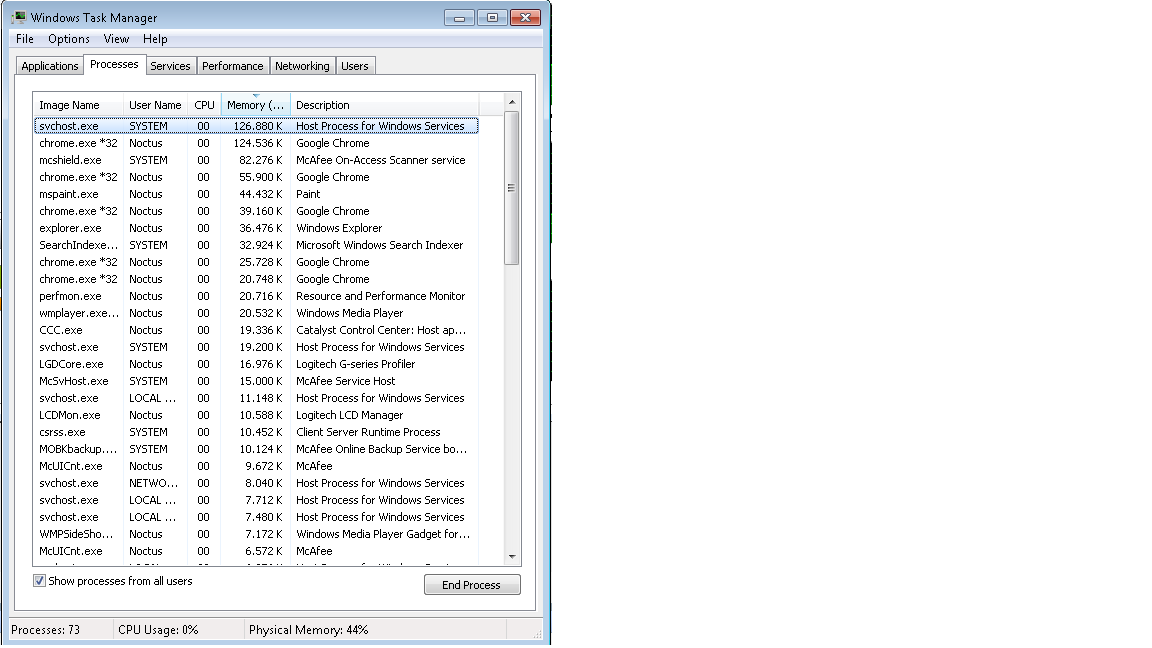Select the csrss.exe process

point(256,432)
